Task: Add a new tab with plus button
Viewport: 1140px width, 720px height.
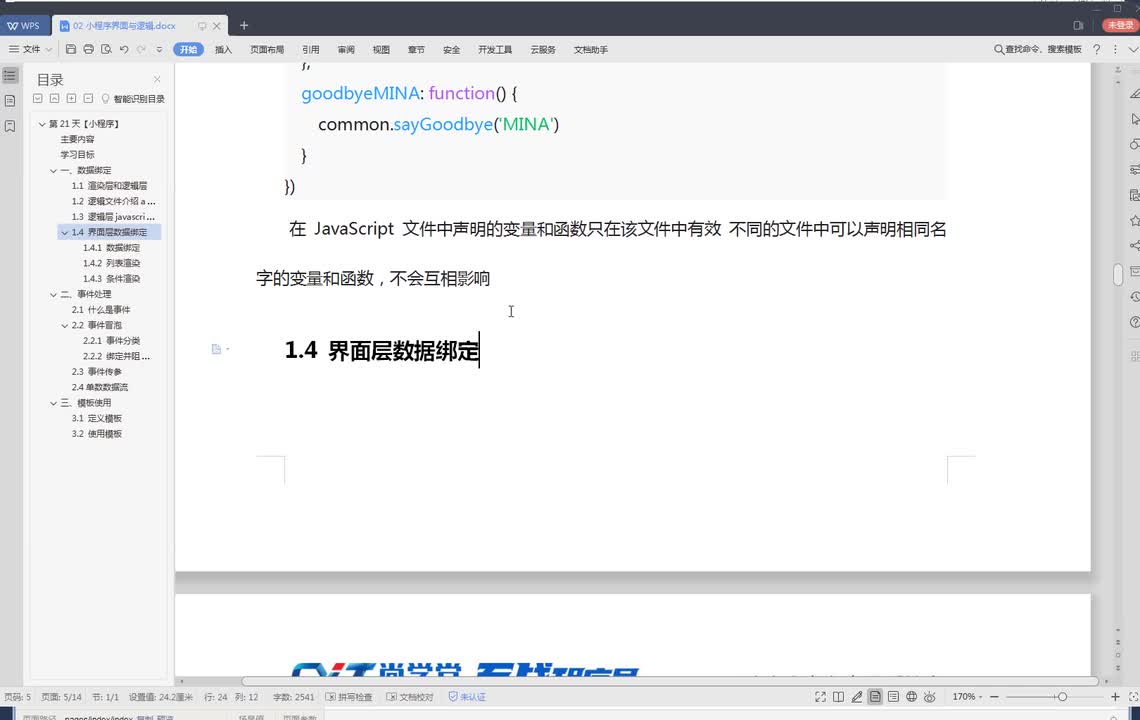Action: coord(244,25)
